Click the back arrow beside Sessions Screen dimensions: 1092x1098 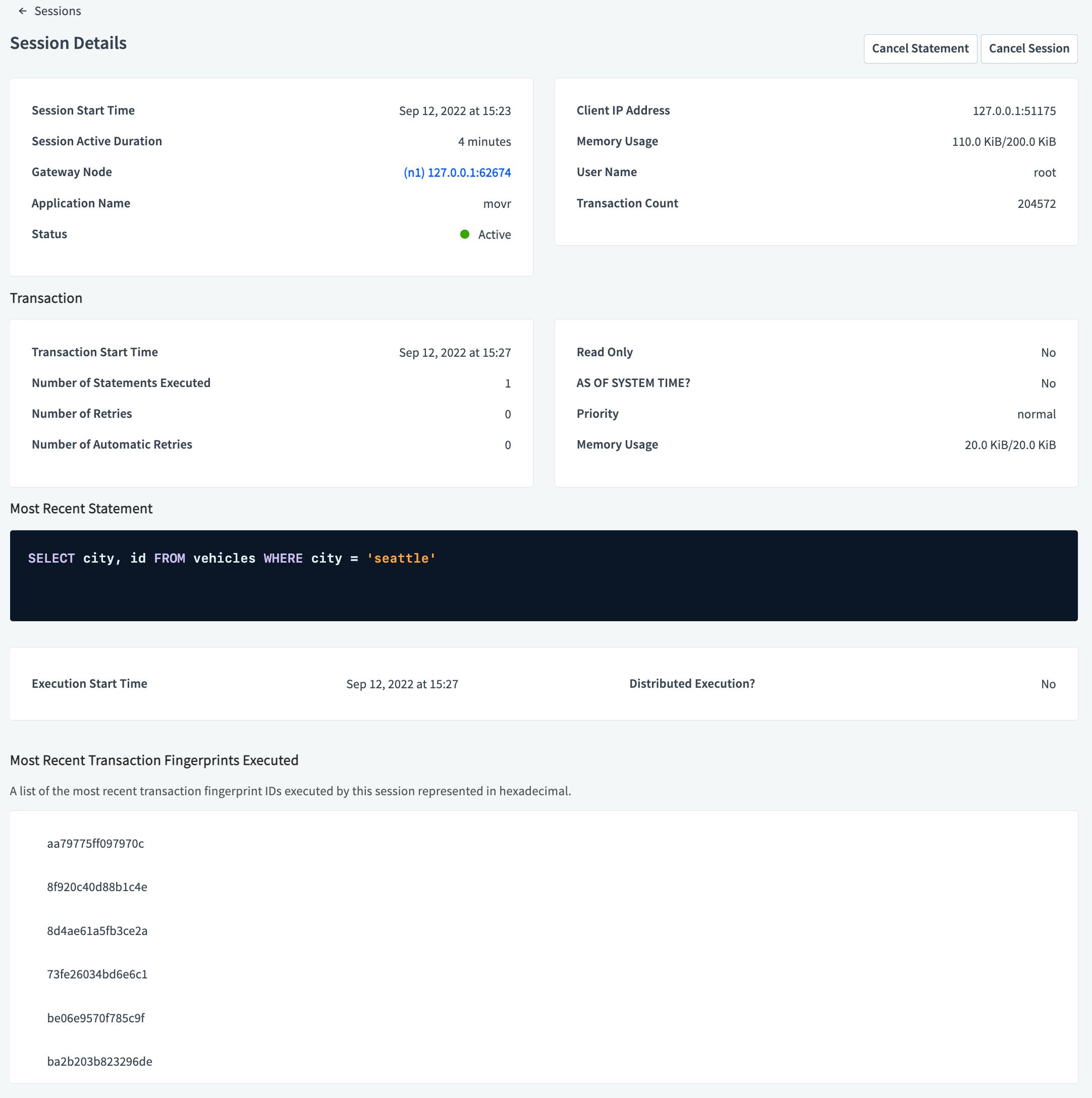click(22, 11)
